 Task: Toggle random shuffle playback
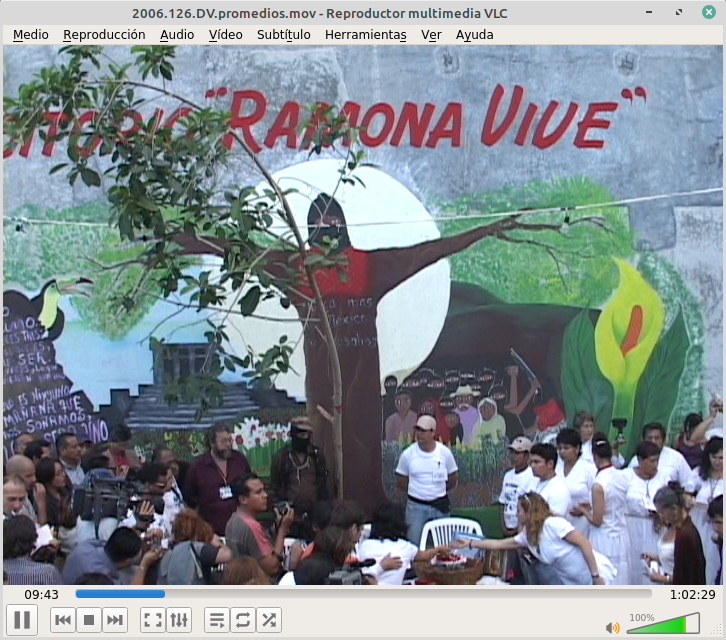269,620
